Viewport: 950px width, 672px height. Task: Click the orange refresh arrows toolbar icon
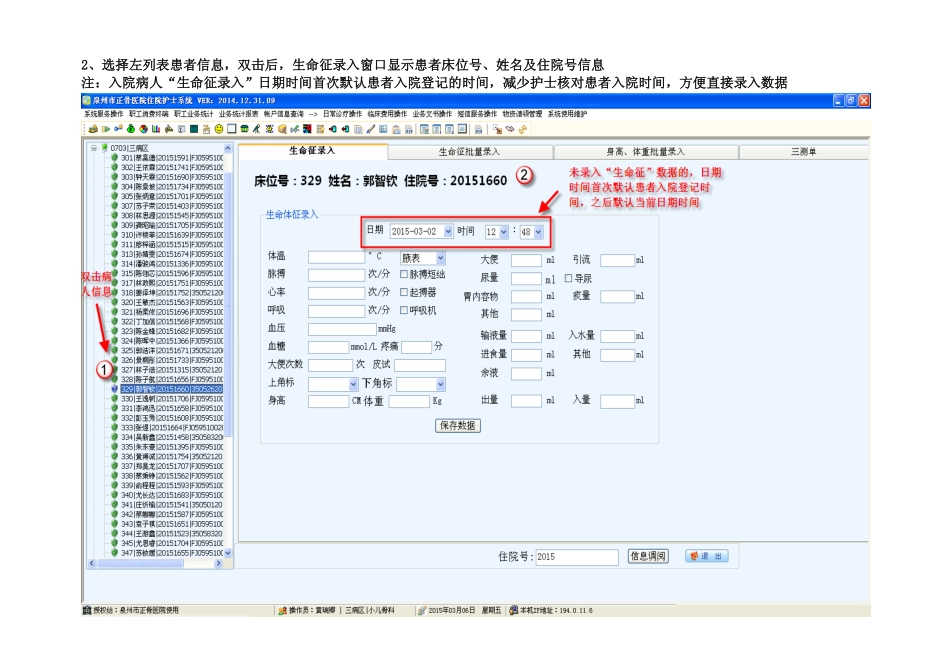(522, 129)
